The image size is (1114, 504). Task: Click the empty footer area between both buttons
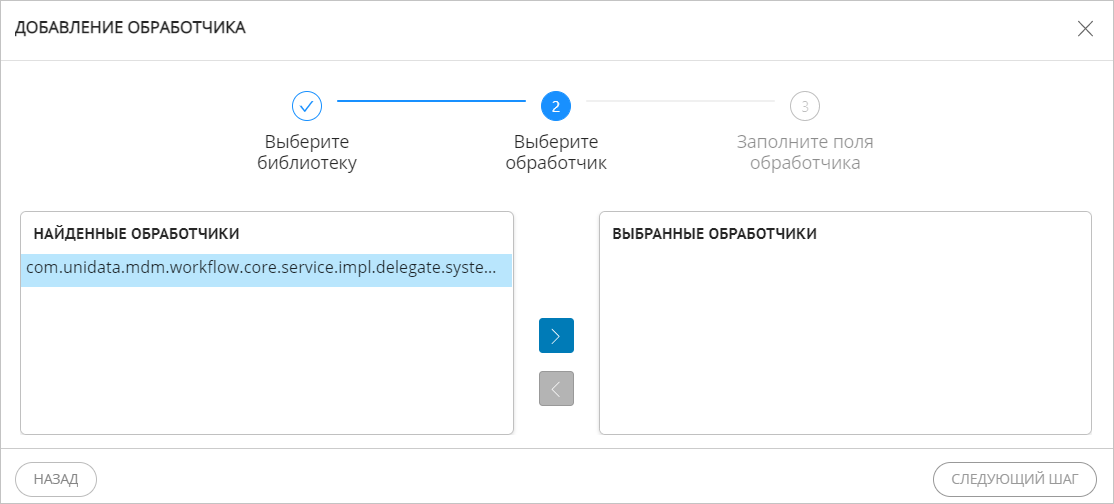tap(514, 479)
